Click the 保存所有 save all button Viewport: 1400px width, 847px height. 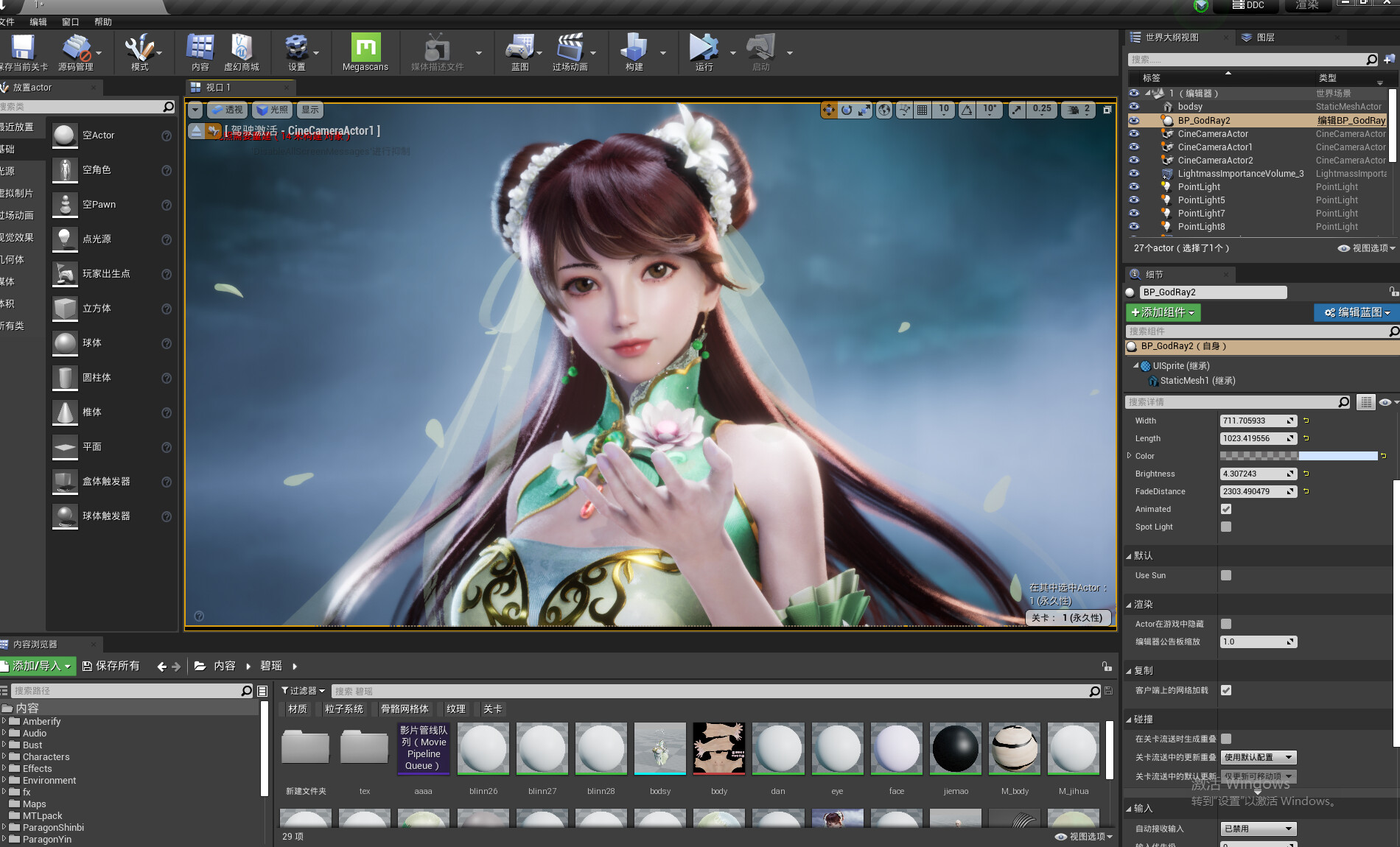(111, 666)
